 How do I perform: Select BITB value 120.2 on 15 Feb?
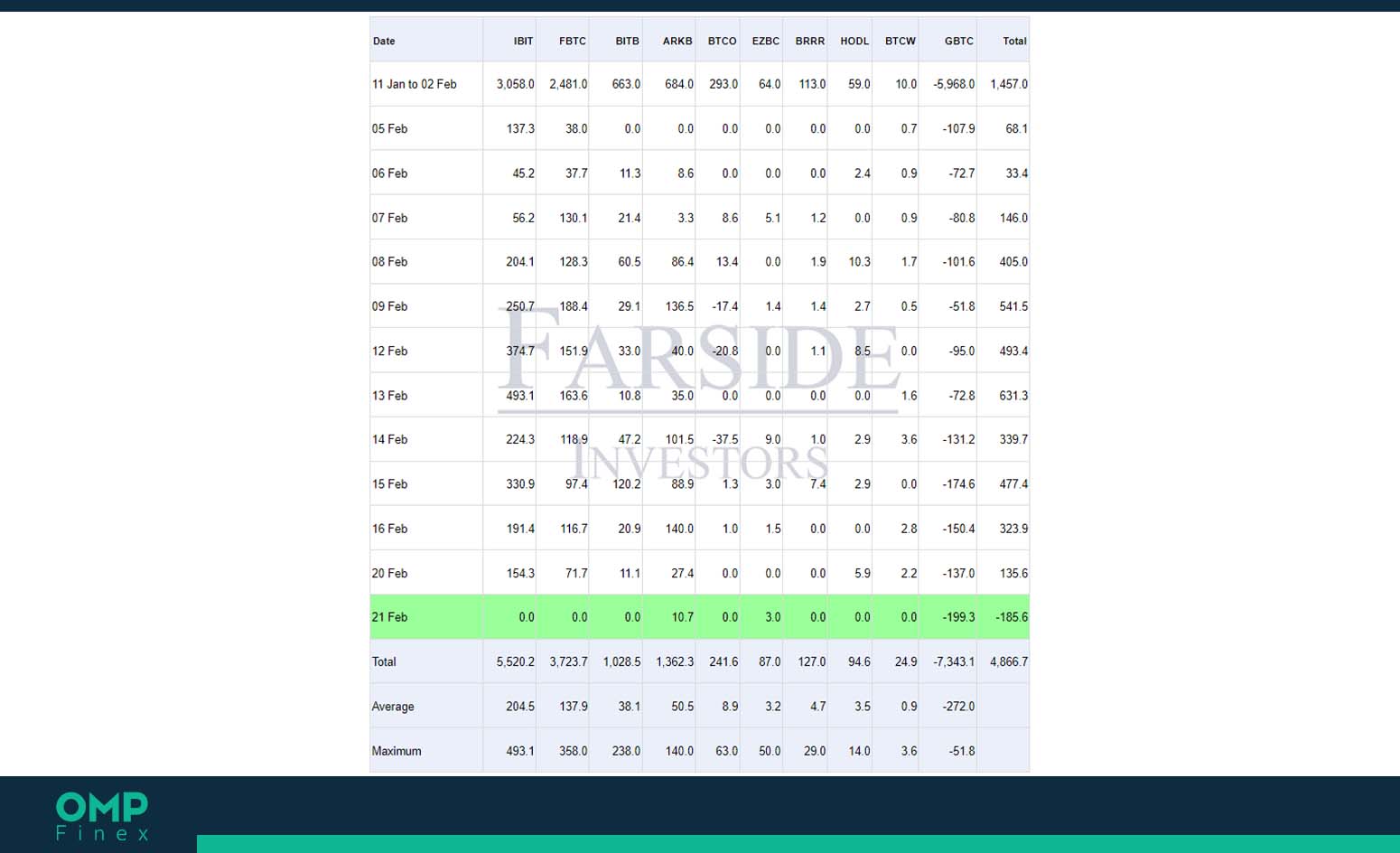[627, 484]
